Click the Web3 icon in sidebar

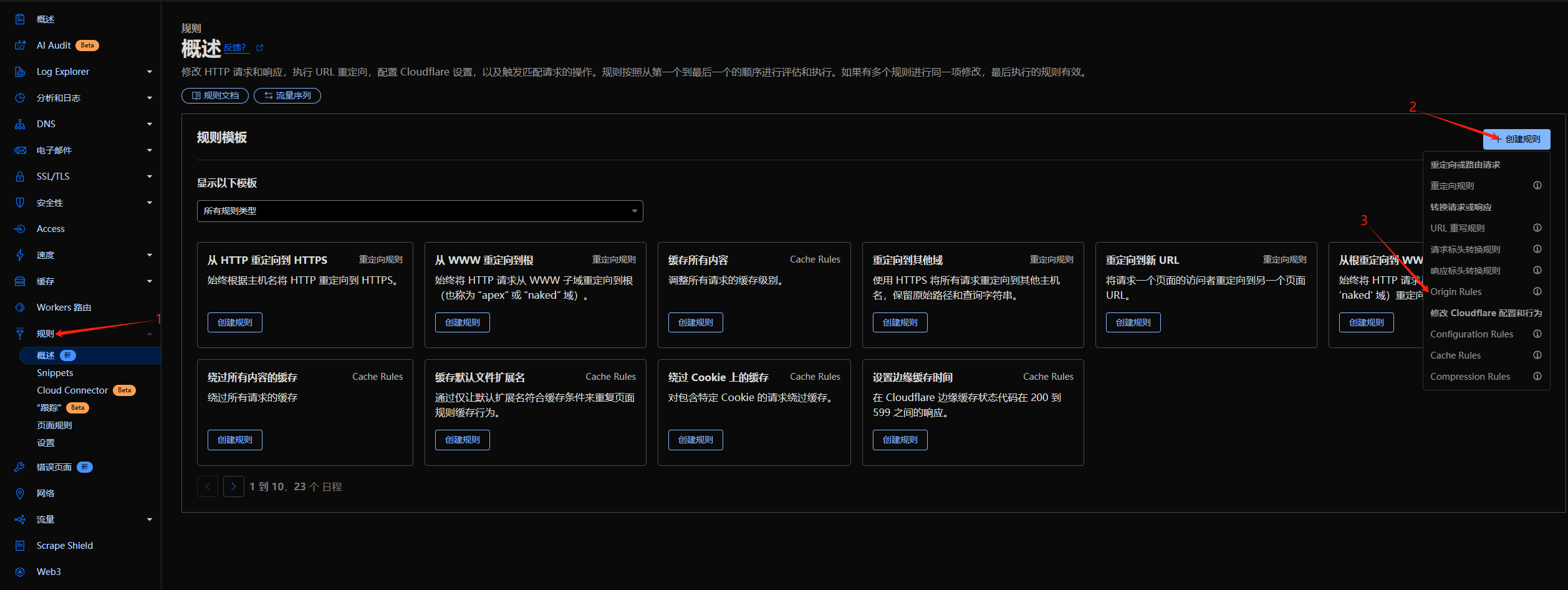[20, 572]
